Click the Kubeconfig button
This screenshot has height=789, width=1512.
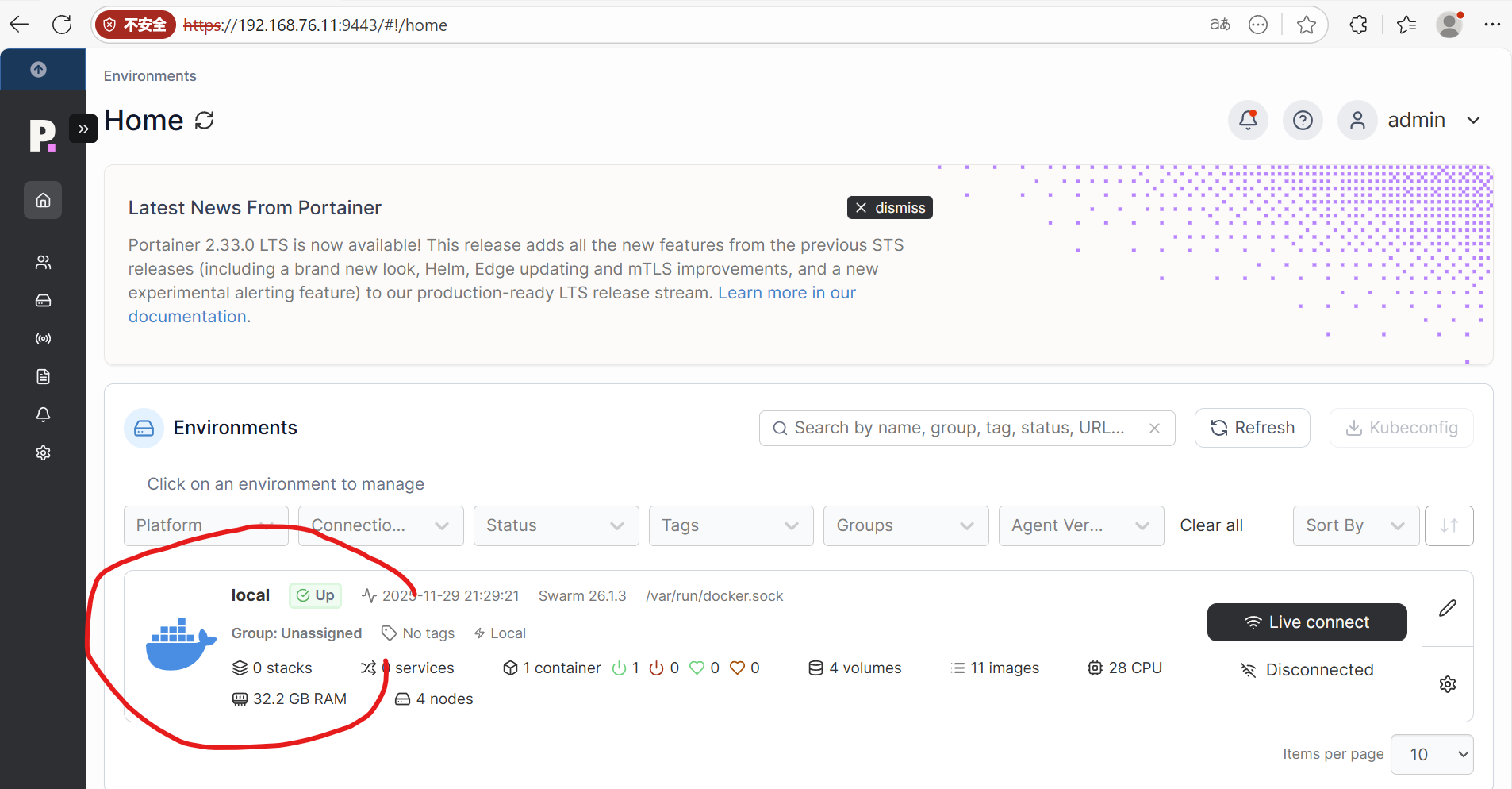coord(1402,428)
